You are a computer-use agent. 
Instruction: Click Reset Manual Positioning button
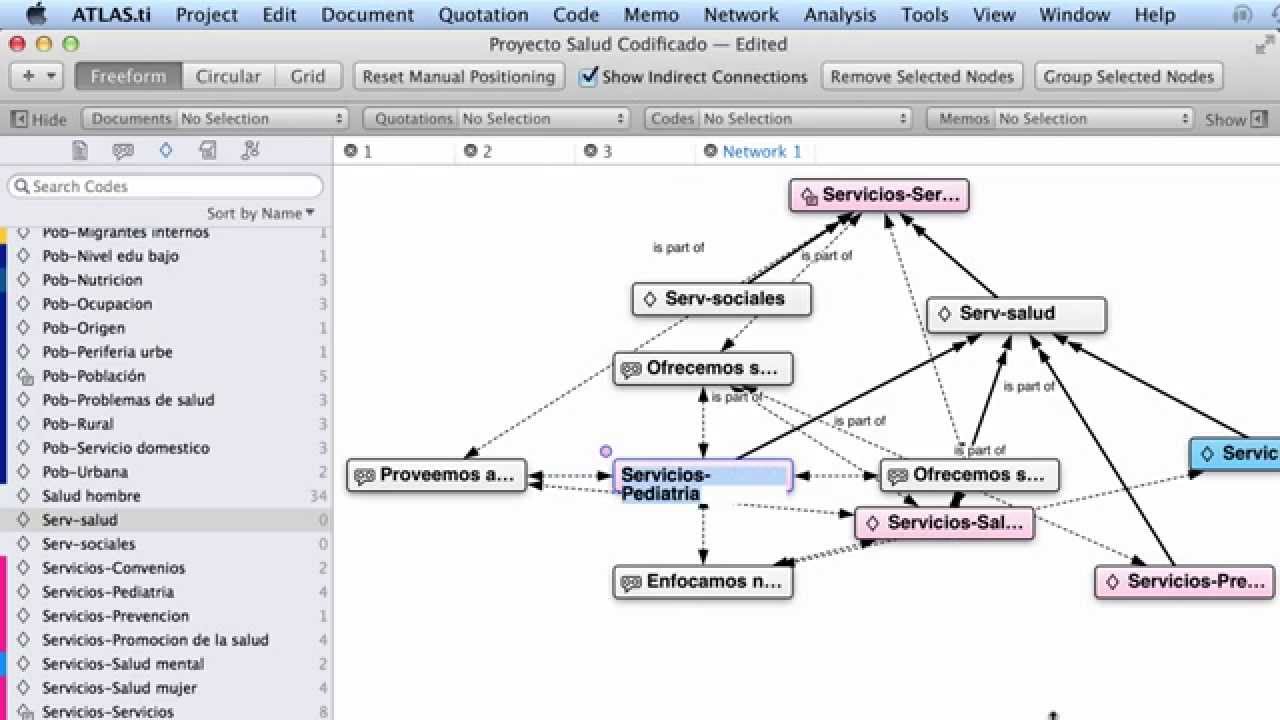(459, 76)
